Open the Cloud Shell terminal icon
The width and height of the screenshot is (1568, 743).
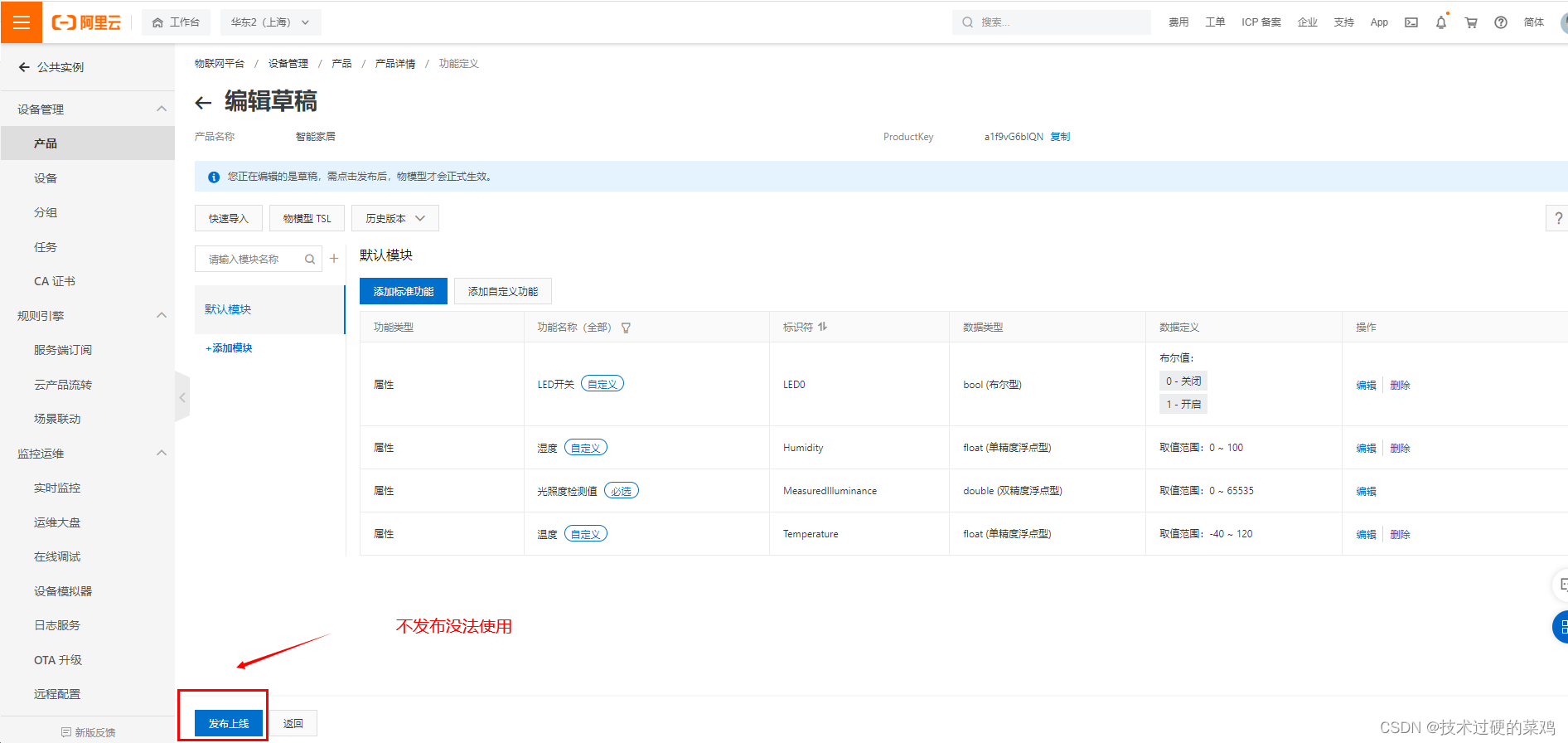pyautogui.click(x=1411, y=22)
